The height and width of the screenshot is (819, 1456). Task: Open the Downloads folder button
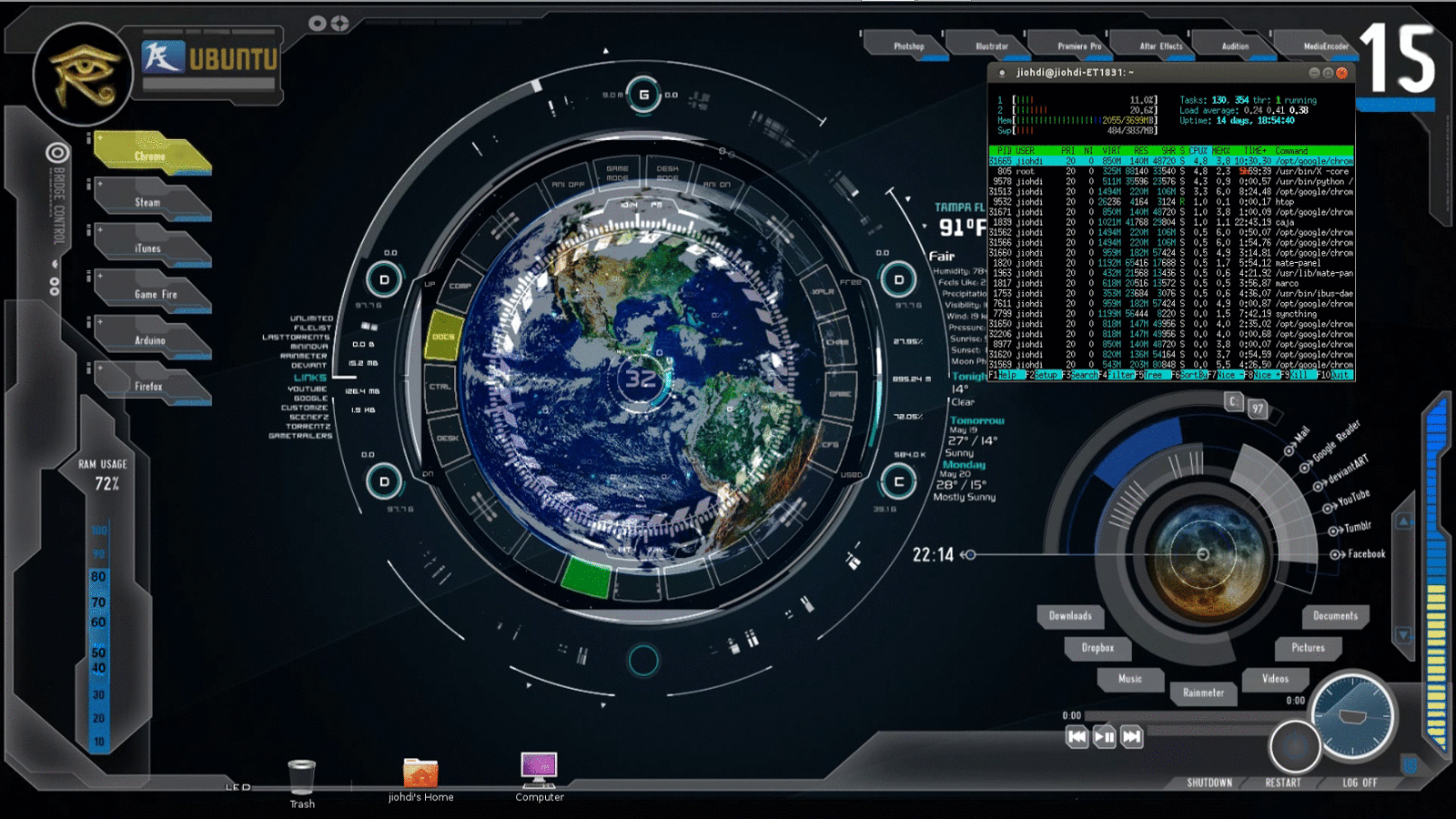(x=1070, y=616)
